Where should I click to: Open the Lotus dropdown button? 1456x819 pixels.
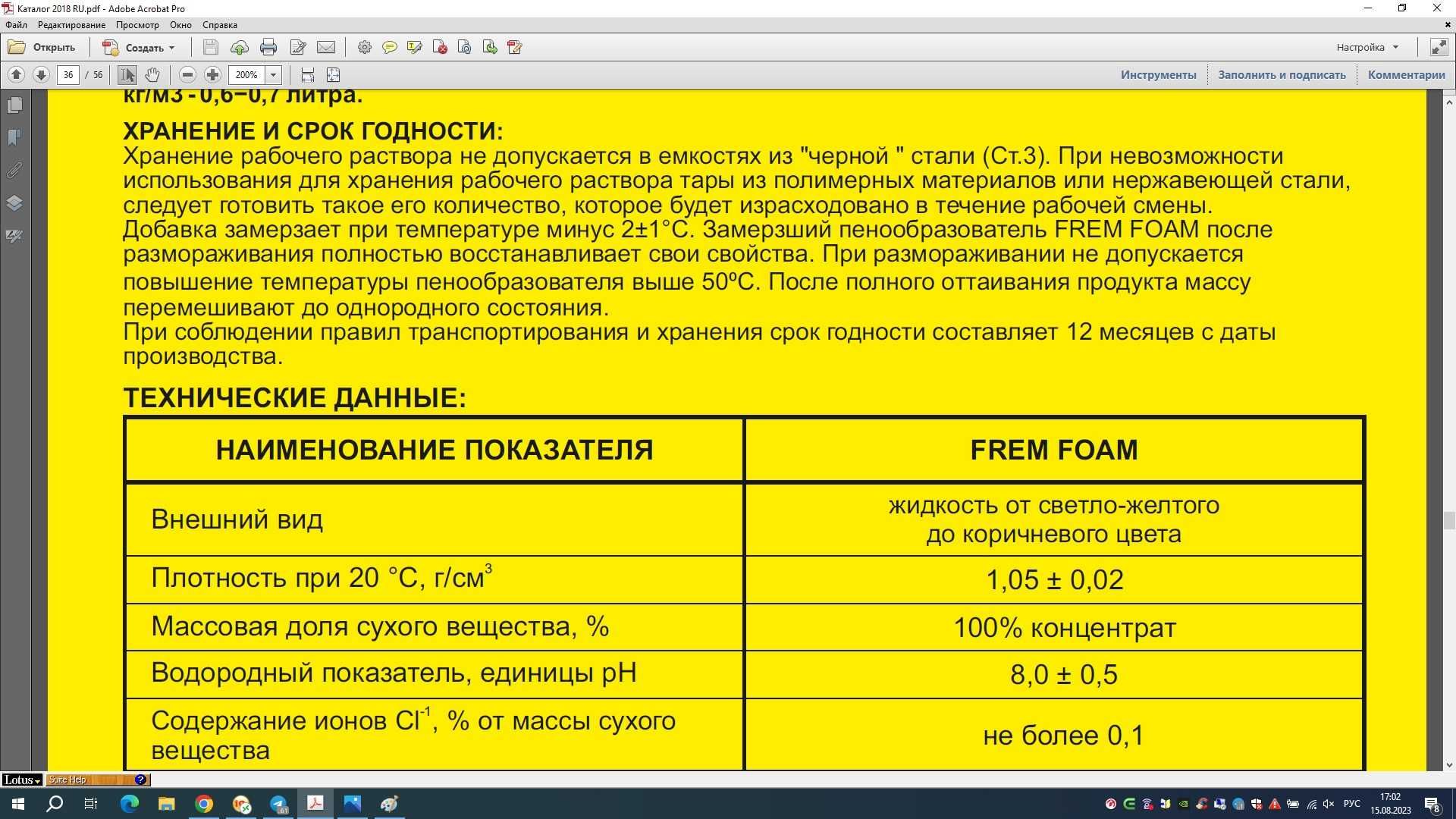pyautogui.click(x=21, y=780)
